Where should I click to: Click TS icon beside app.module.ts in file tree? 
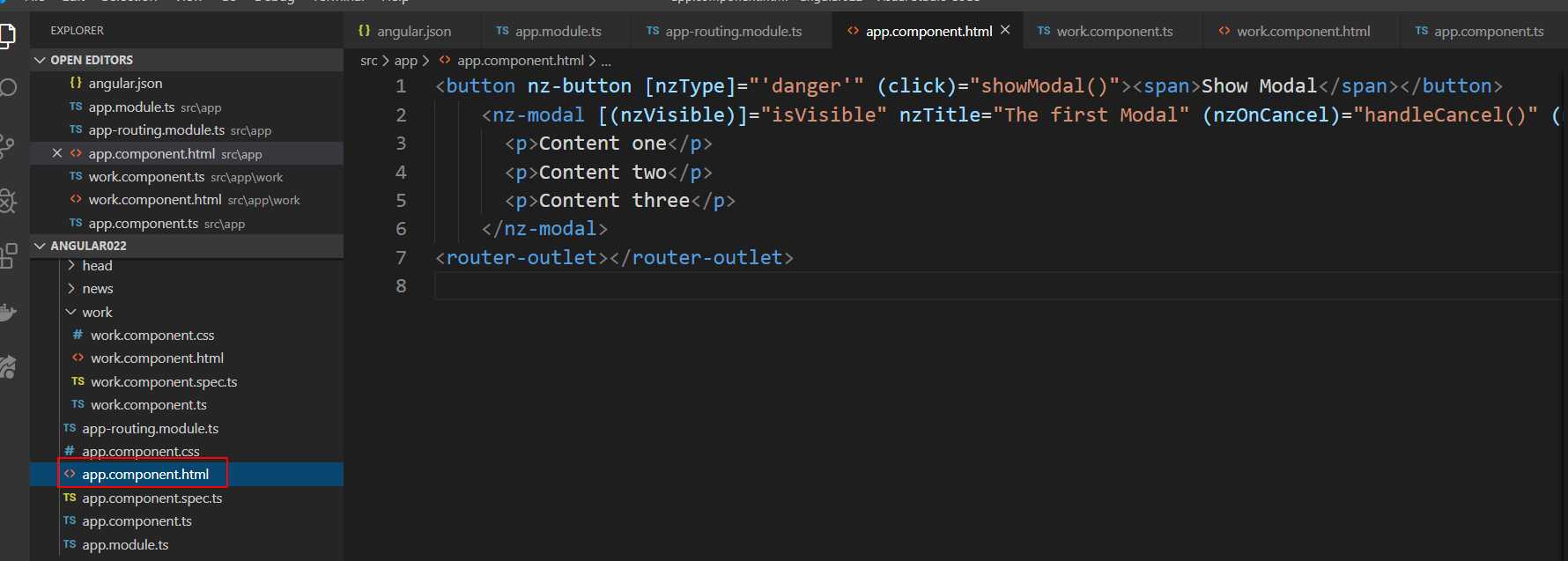(x=70, y=544)
